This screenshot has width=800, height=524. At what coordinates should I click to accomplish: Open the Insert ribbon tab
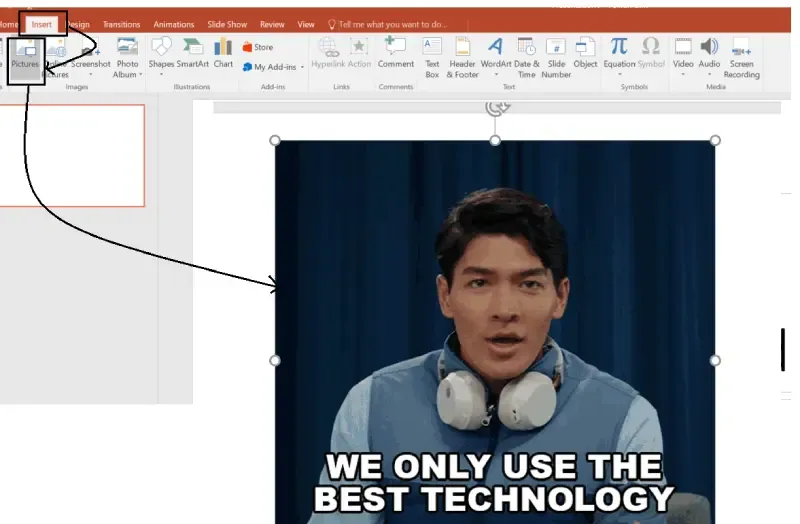pyautogui.click(x=41, y=24)
